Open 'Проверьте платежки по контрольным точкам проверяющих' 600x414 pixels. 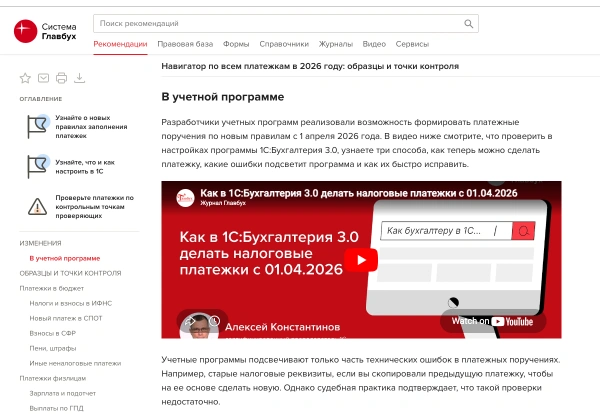tap(95, 207)
